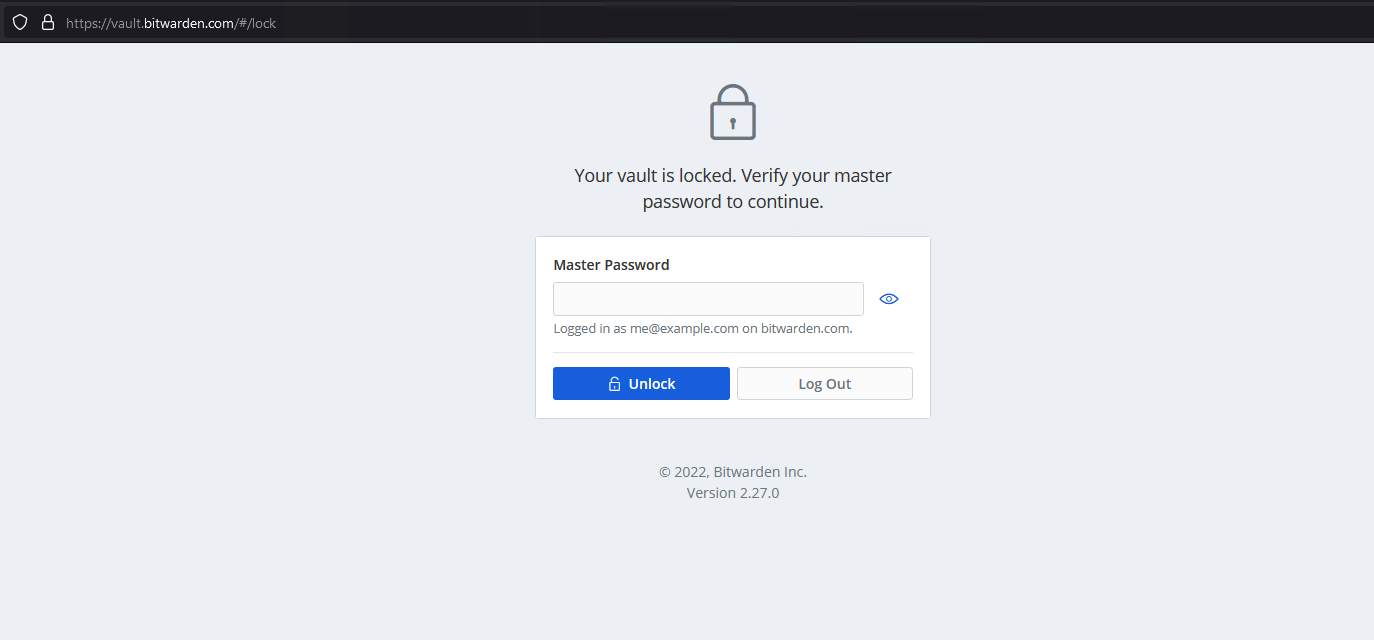The width and height of the screenshot is (1374, 640).
Task: Click the Bitwarden Inc. copyright text
Action: [x=732, y=471]
